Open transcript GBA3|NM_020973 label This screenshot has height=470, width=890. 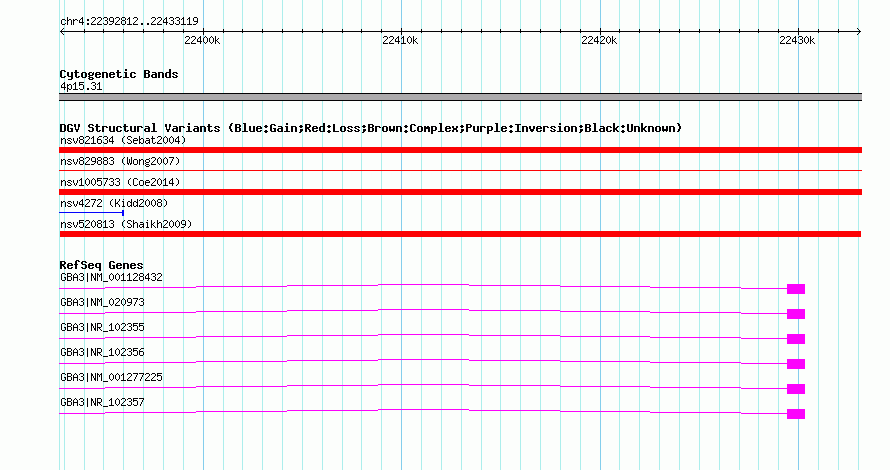click(102, 303)
